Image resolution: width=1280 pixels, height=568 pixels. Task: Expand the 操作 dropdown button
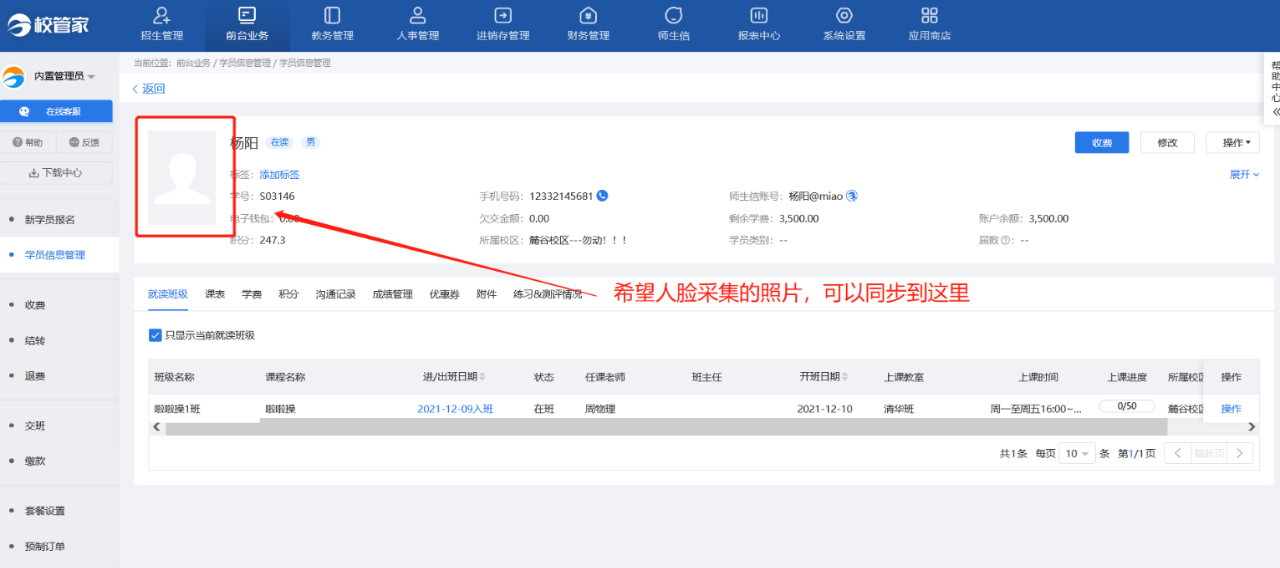(x=1232, y=143)
